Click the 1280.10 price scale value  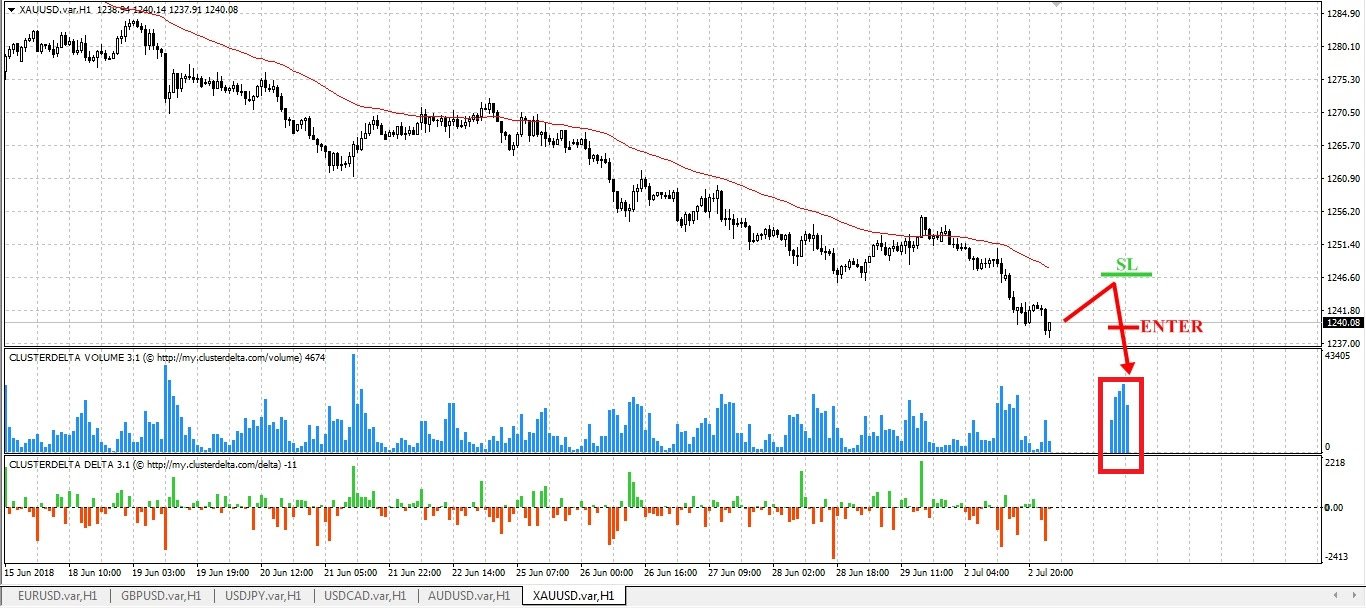[1341, 47]
